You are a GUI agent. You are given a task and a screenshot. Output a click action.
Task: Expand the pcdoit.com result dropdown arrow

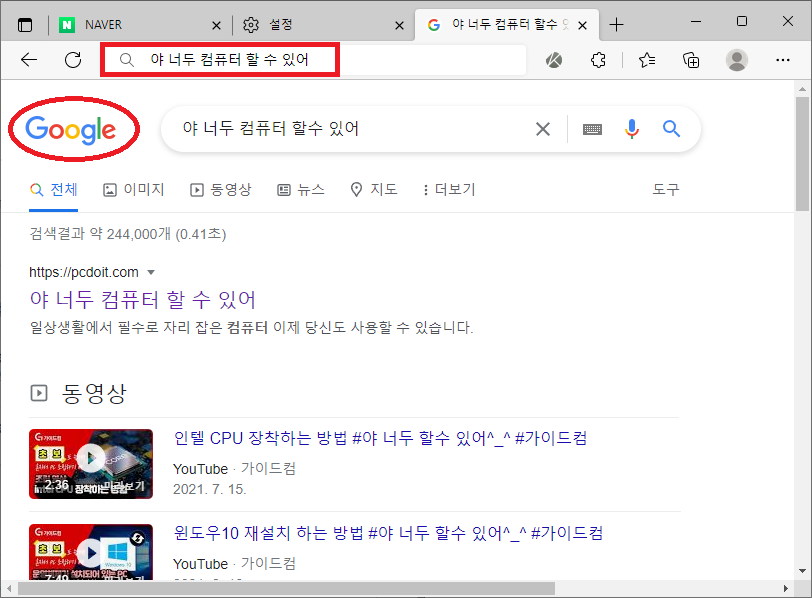(151, 272)
